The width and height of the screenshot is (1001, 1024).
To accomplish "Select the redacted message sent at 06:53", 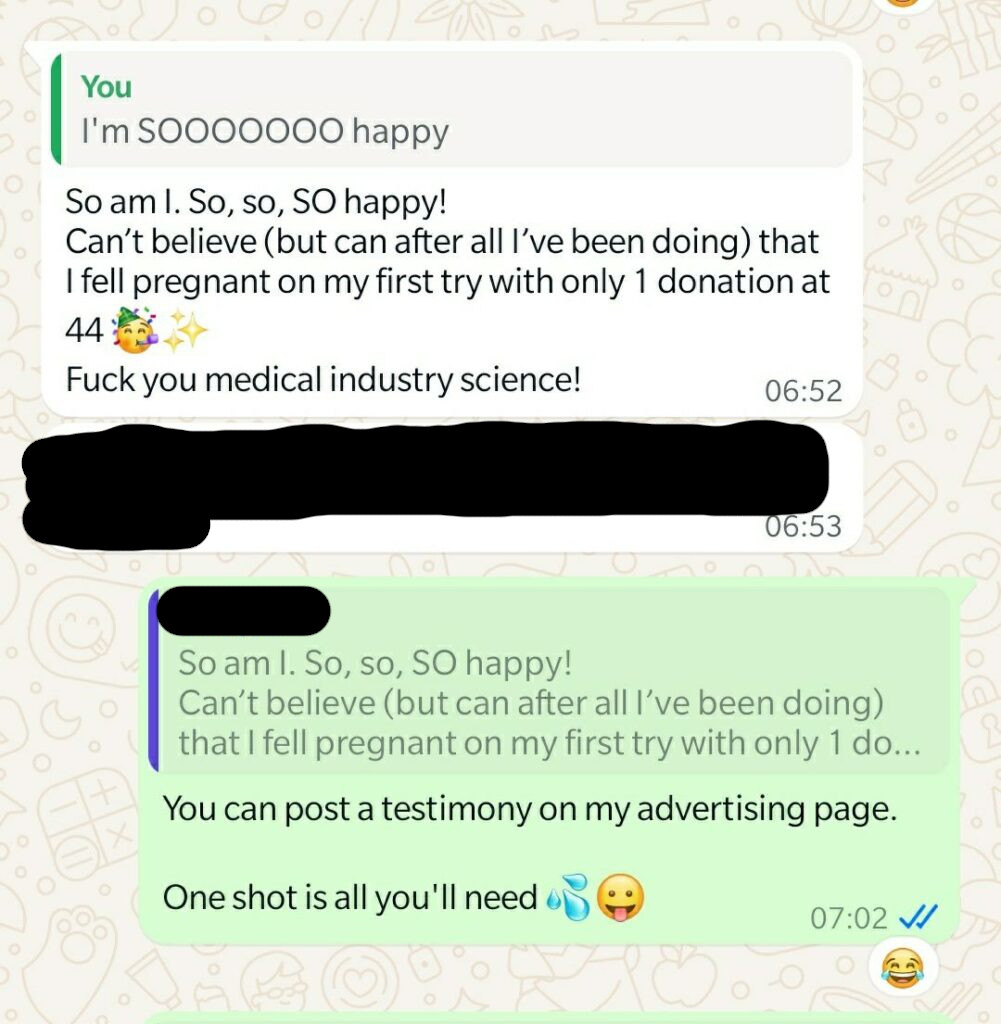I will (451, 488).
